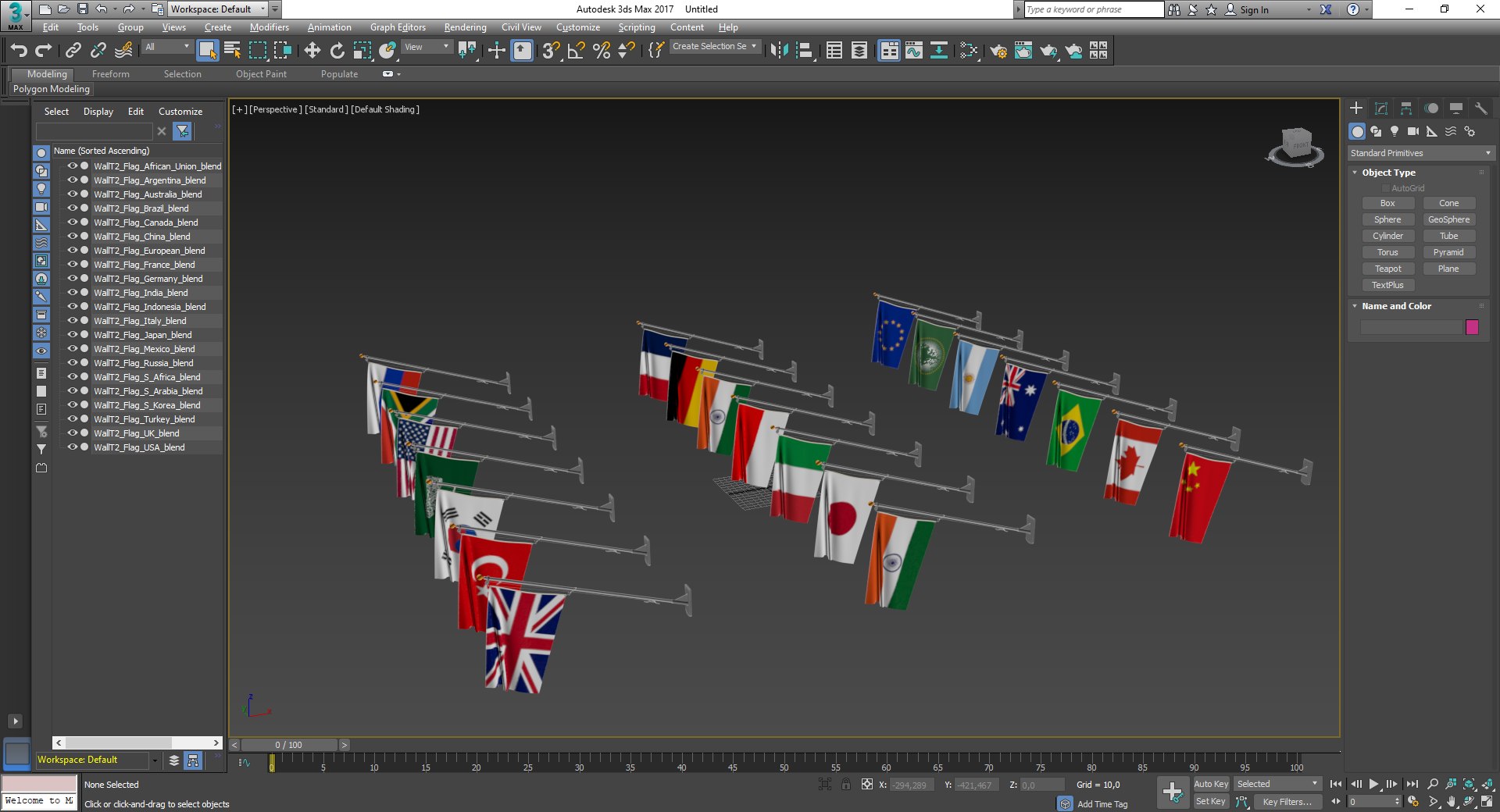Go to start of animation
The image size is (1500, 812).
[1336, 784]
